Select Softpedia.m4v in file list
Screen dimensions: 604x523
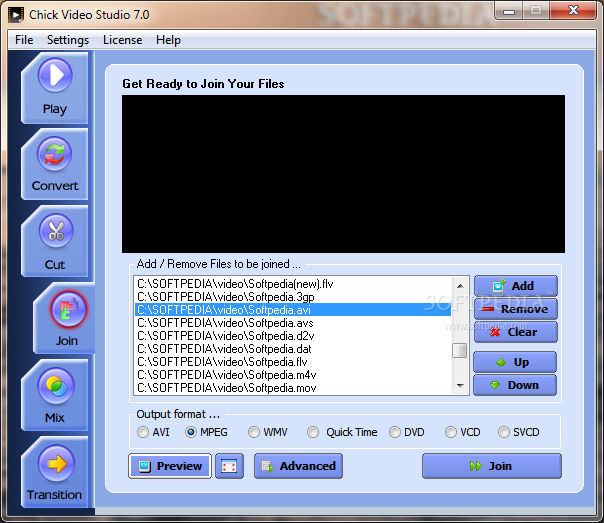click(293, 375)
